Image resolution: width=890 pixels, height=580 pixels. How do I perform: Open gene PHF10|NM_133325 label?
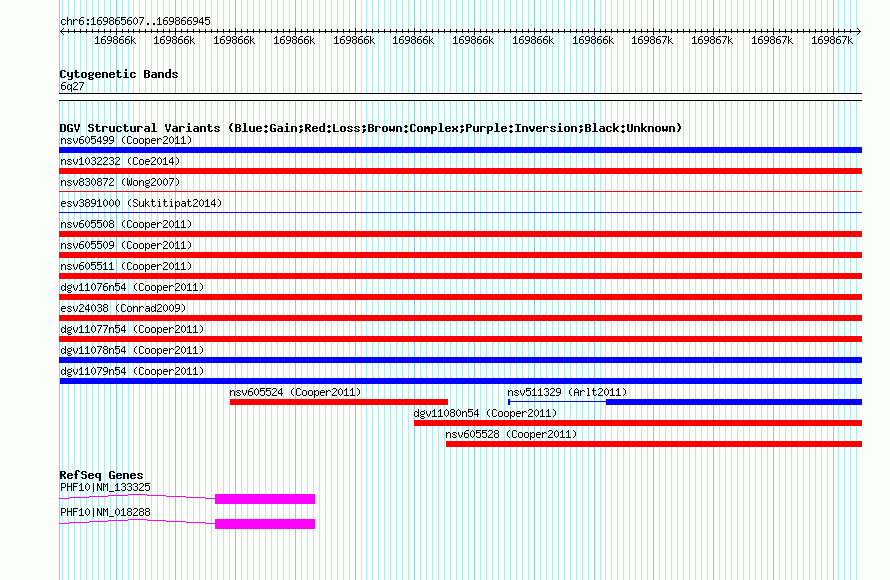click(105, 487)
